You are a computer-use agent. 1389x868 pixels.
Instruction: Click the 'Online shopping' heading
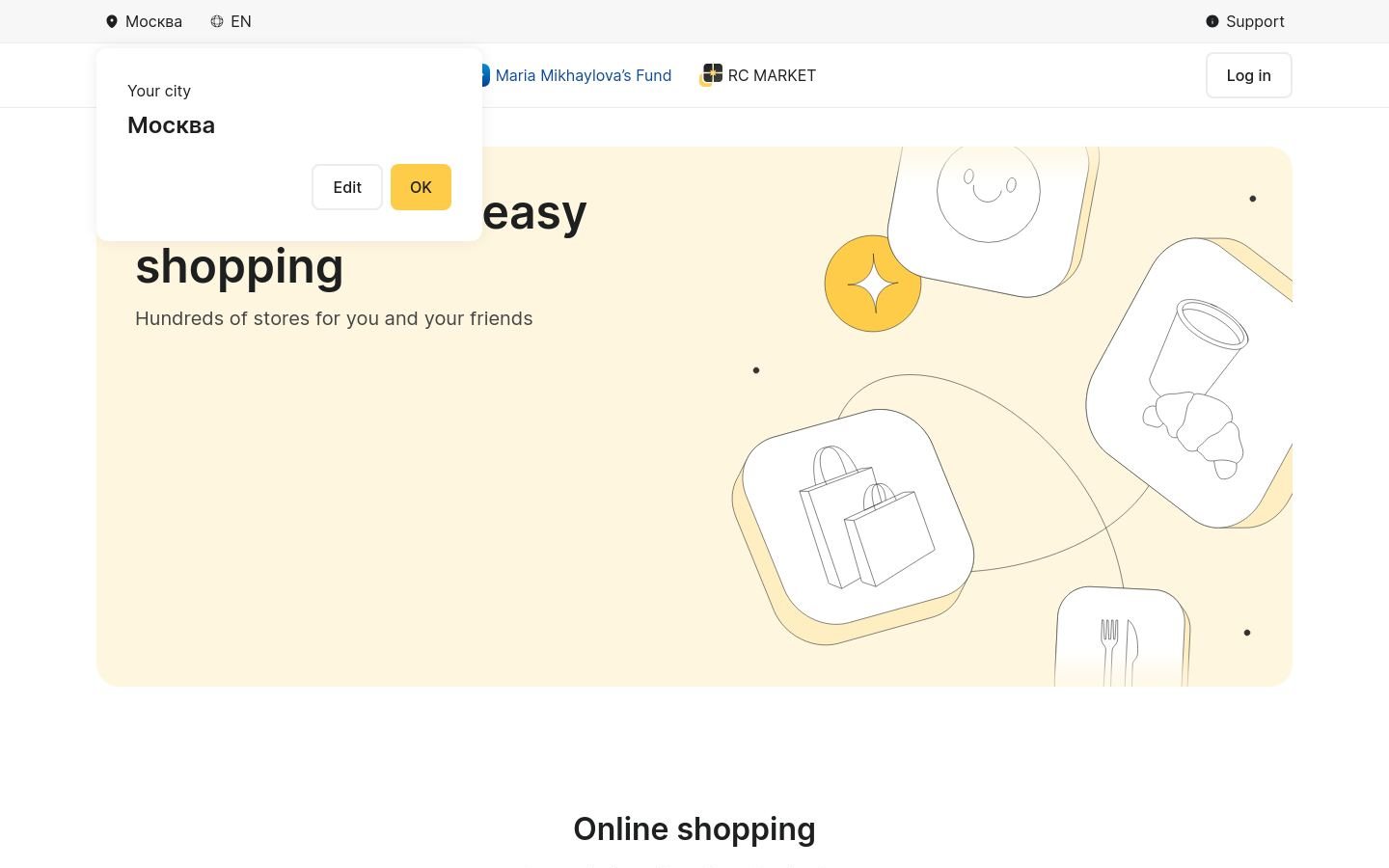point(694,828)
